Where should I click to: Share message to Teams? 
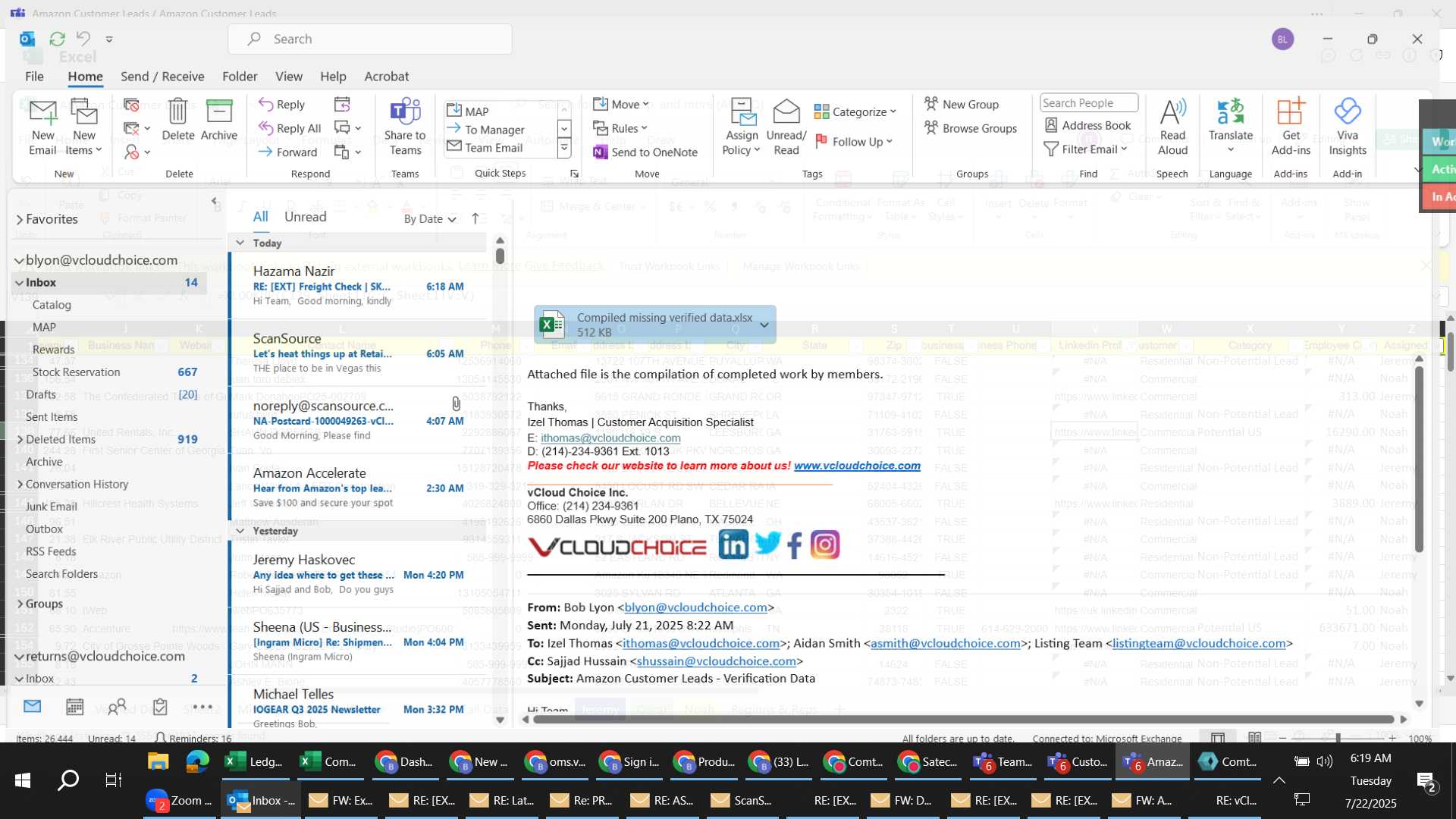pos(405,127)
